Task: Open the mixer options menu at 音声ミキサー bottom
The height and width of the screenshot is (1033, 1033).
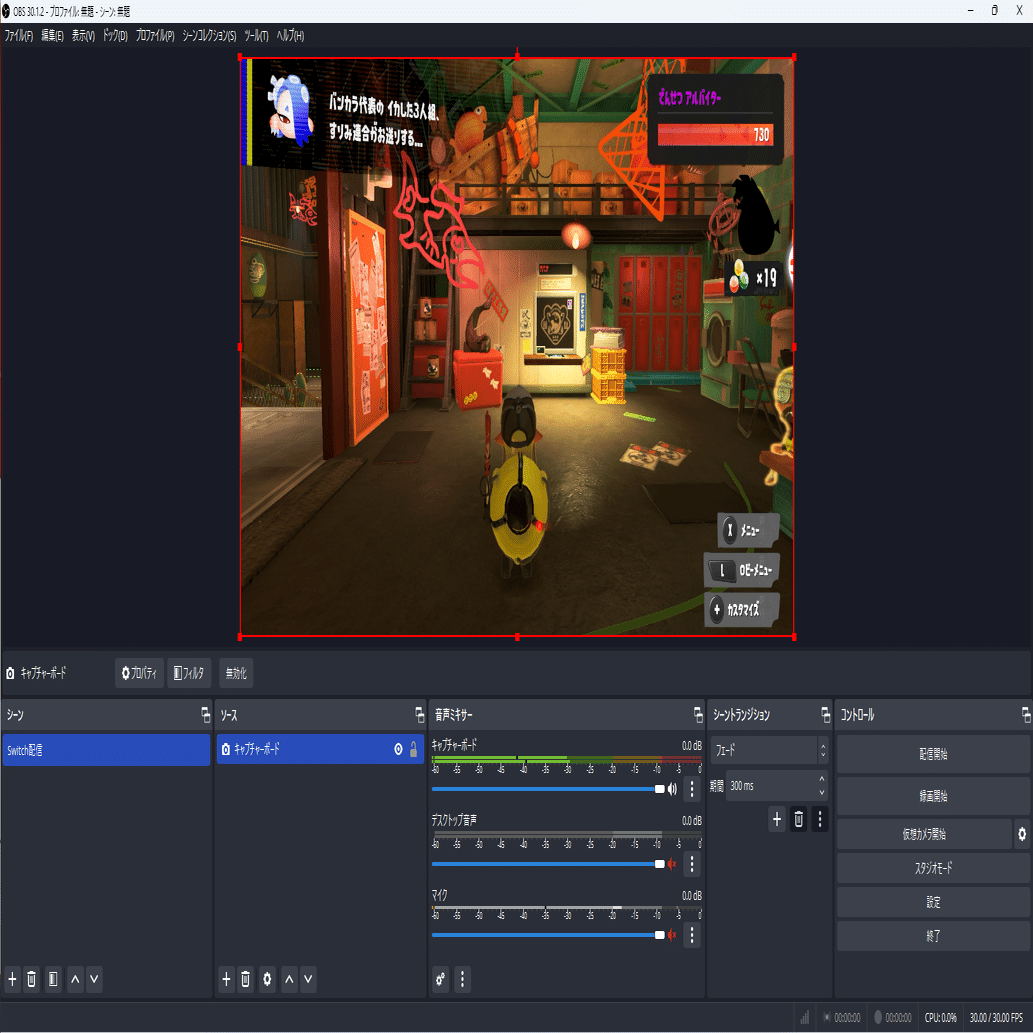Action: point(462,979)
